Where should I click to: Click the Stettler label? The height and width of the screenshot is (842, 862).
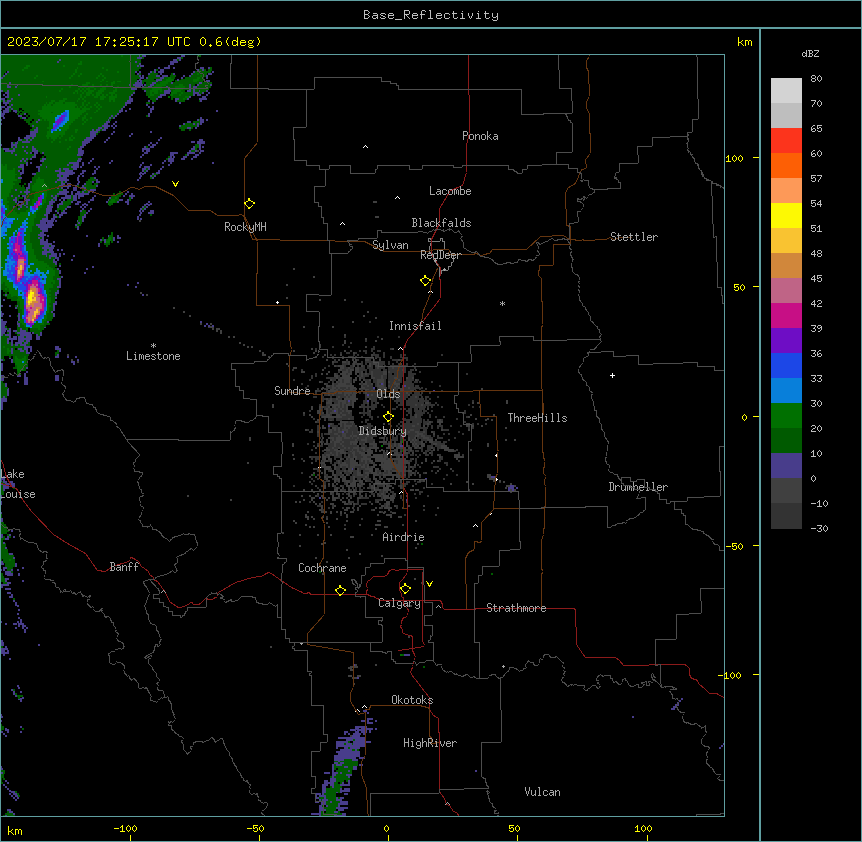coord(634,237)
